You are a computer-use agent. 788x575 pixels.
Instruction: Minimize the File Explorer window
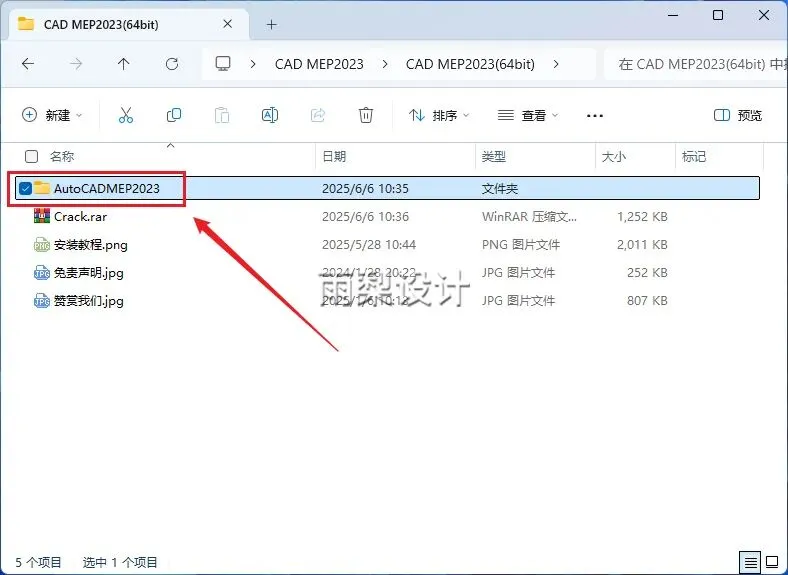pyautogui.click(x=673, y=15)
